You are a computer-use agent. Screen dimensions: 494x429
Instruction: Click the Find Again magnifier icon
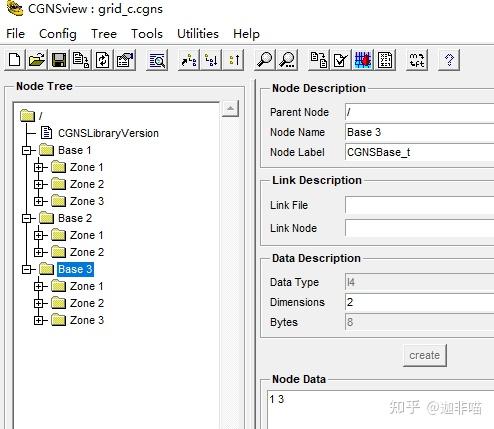287,60
